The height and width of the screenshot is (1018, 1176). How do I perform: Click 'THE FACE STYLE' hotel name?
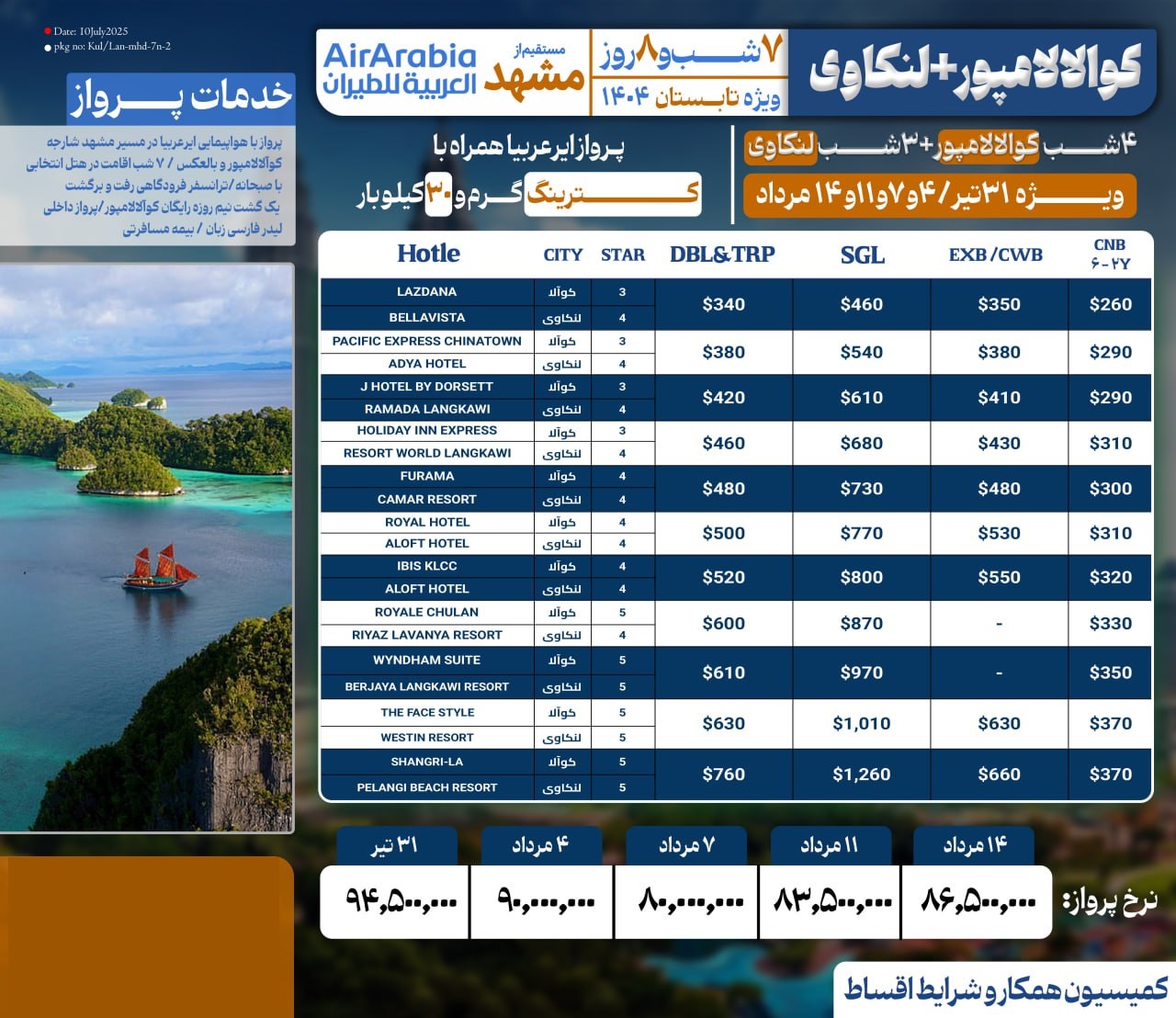(427, 712)
